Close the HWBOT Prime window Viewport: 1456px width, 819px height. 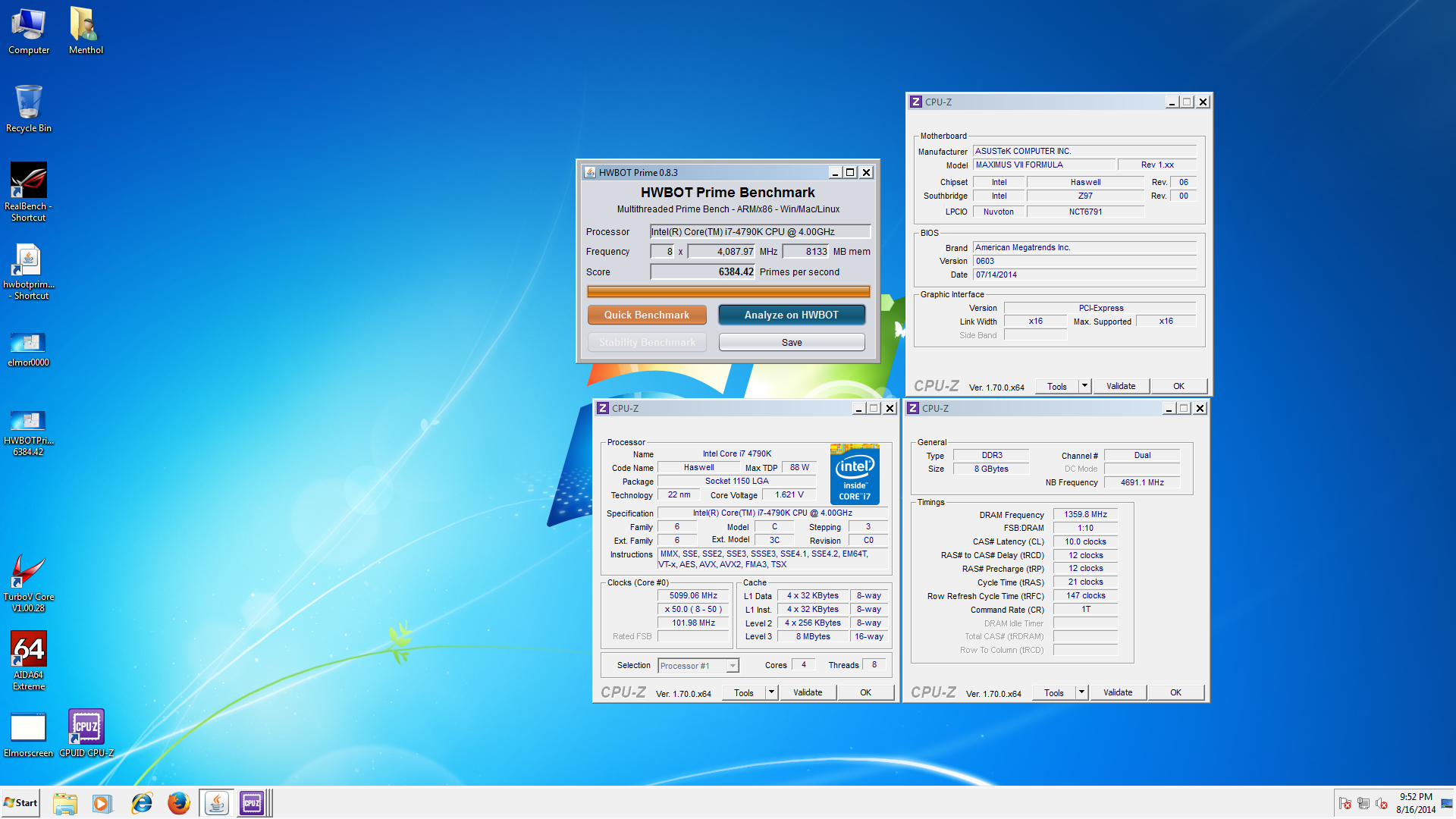tap(866, 173)
